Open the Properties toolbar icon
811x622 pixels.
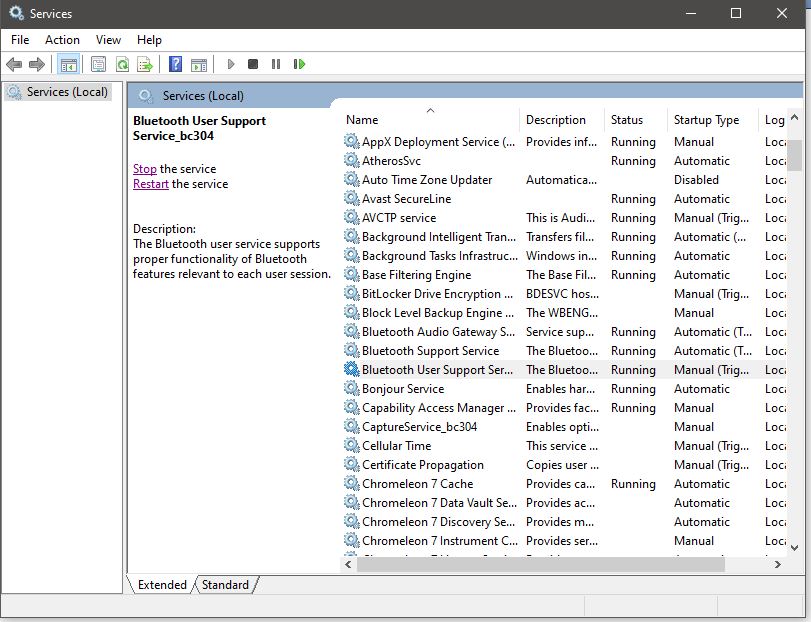click(x=98, y=64)
